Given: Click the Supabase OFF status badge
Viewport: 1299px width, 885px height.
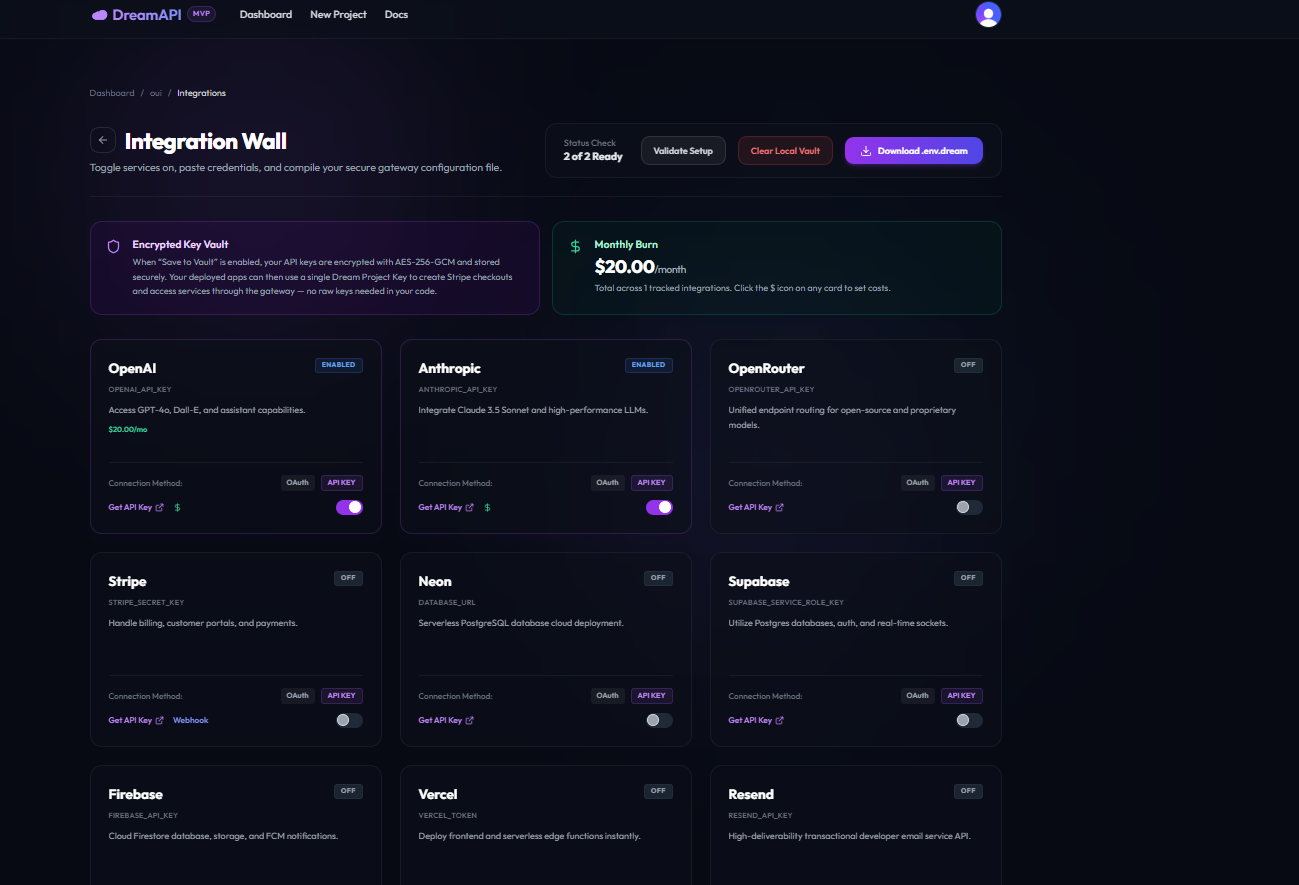Looking at the screenshot, I should point(968,578).
